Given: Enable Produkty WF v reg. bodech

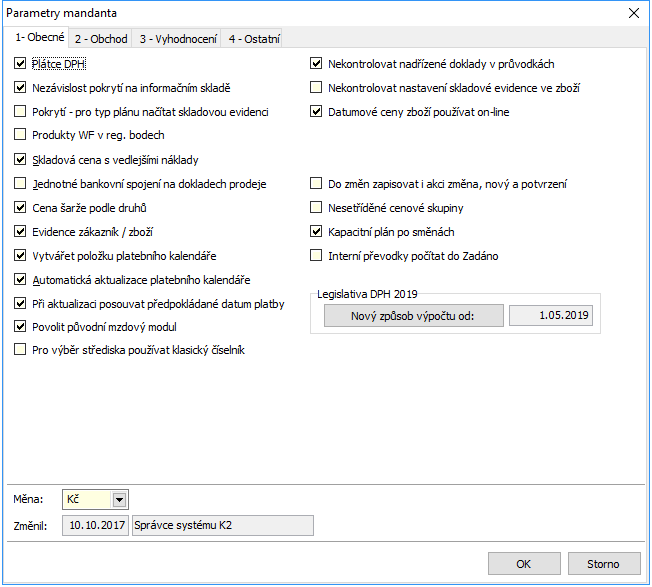Looking at the screenshot, I should click(20, 135).
